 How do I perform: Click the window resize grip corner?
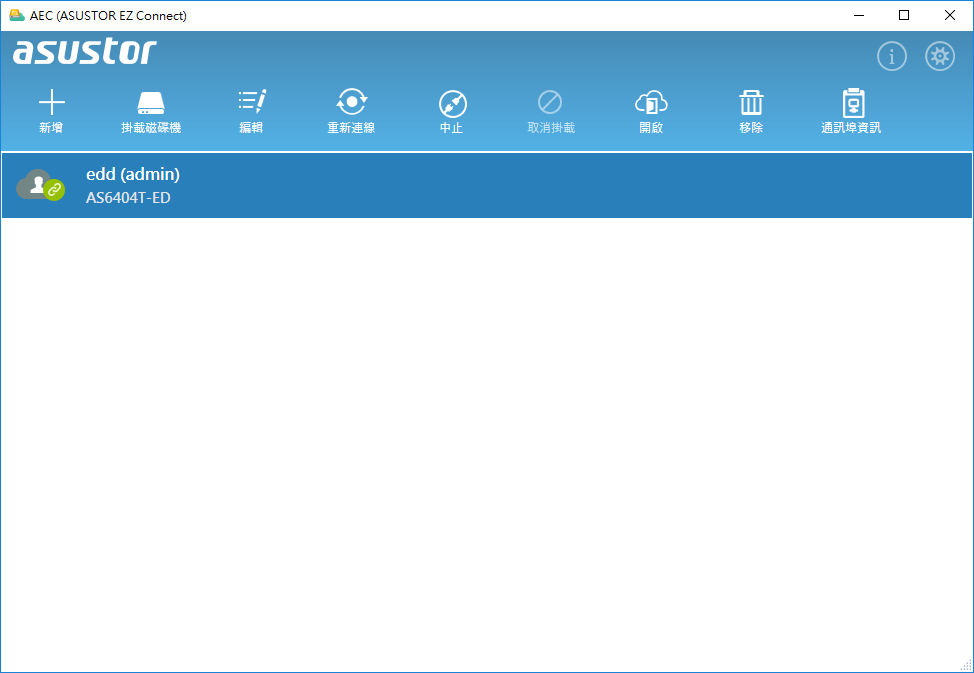966,665
